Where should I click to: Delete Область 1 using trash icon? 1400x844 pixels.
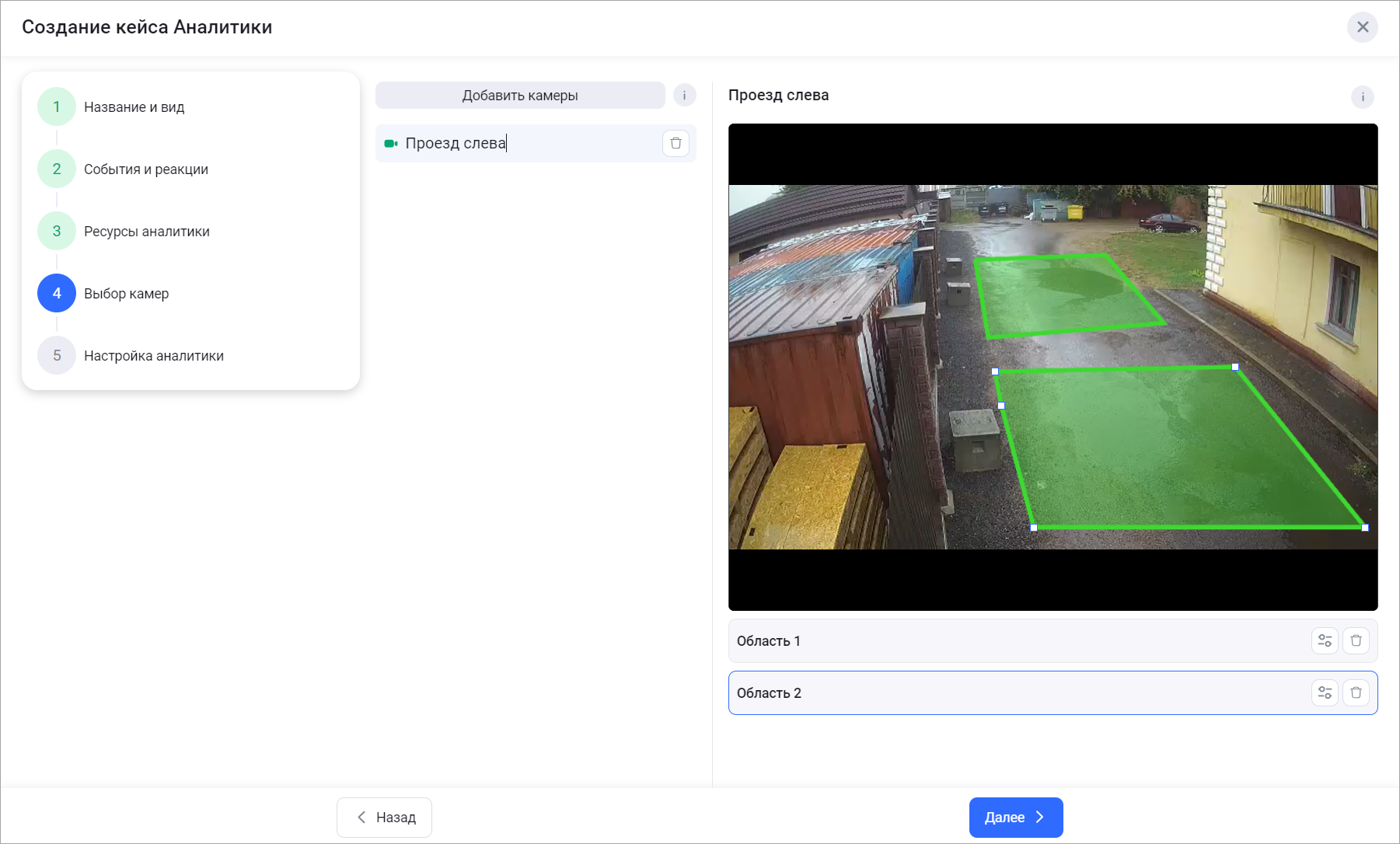coord(1356,640)
